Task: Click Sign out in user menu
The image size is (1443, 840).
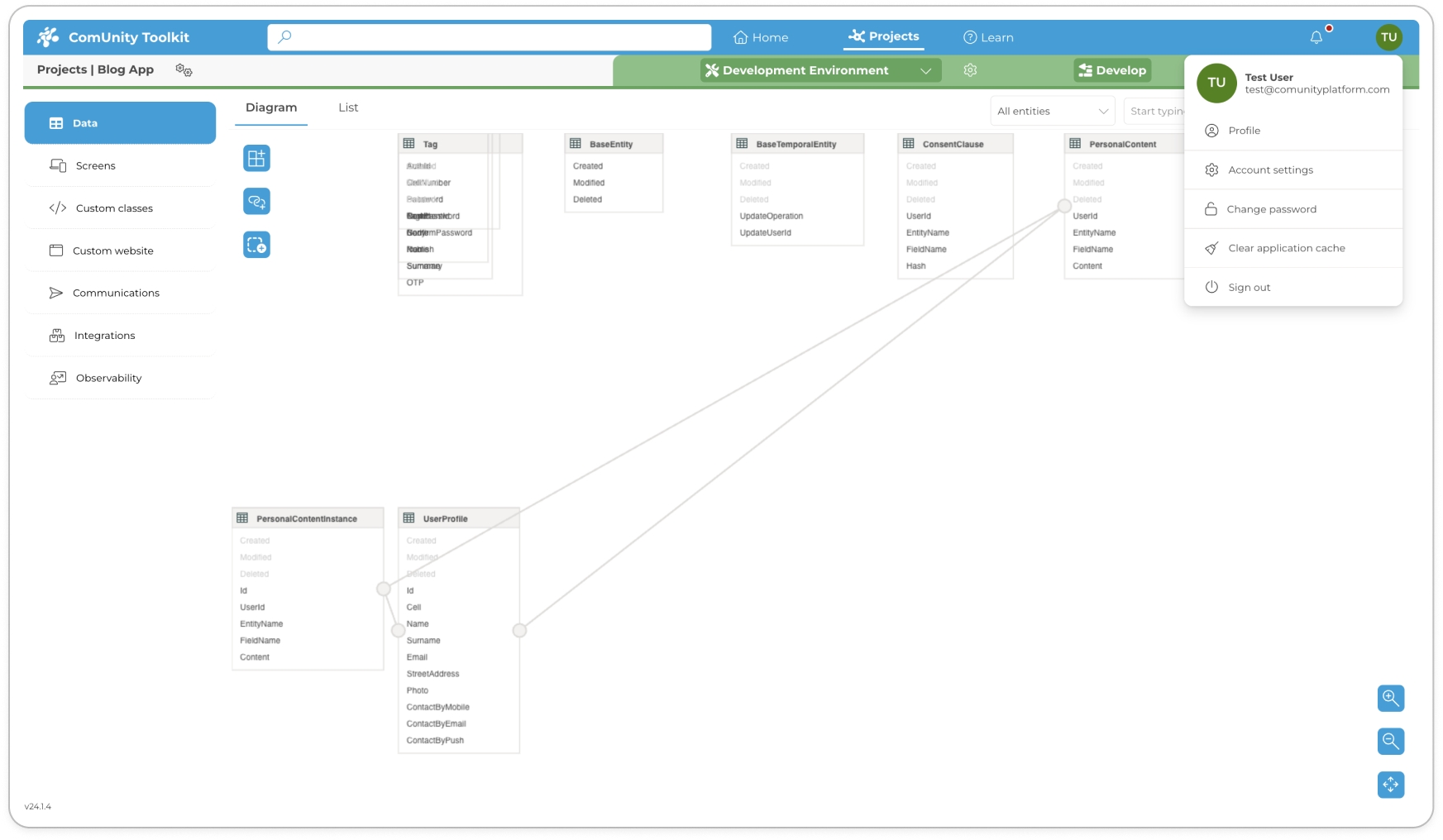Action: [x=1249, y=287]
